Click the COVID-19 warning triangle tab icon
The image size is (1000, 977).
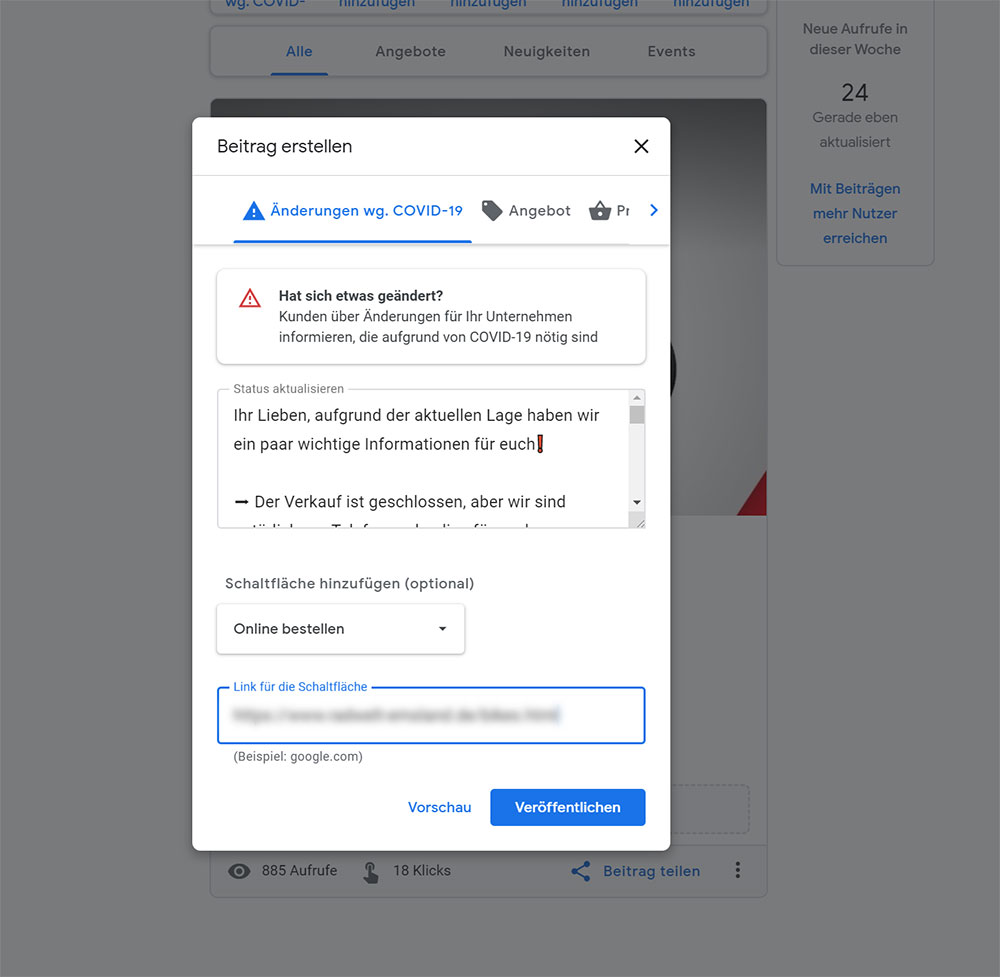254,210
